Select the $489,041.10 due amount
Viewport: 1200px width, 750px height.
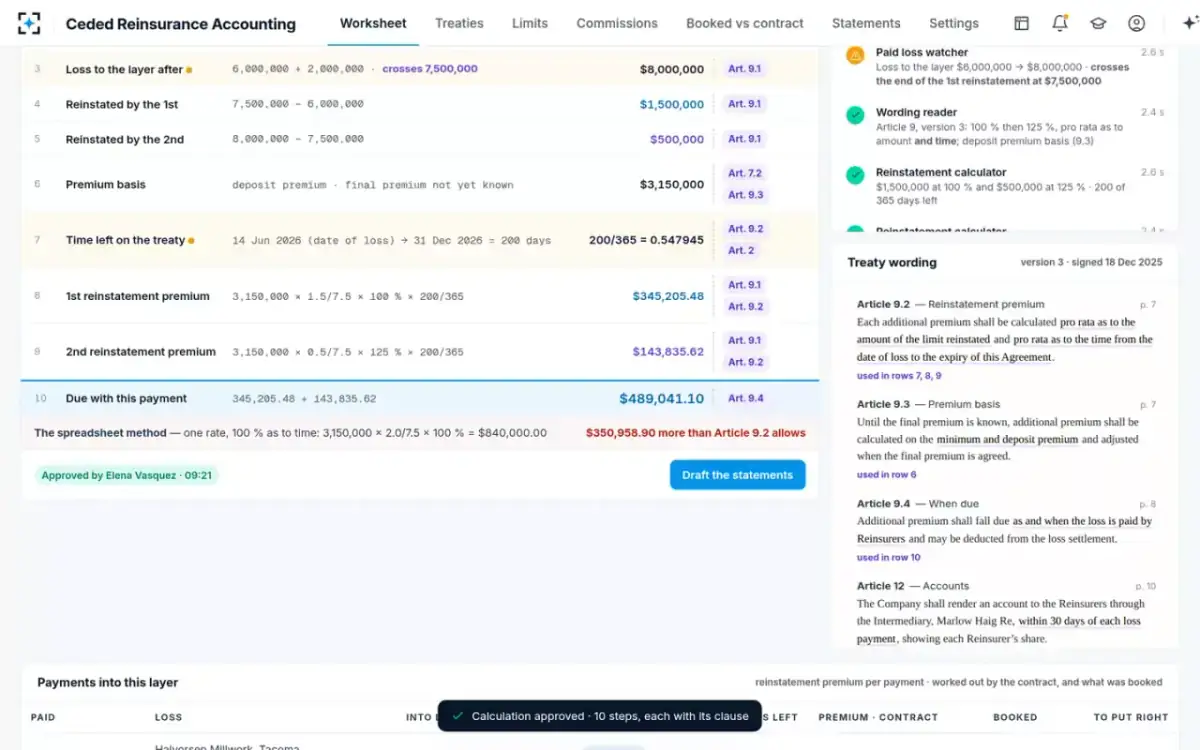661,398
